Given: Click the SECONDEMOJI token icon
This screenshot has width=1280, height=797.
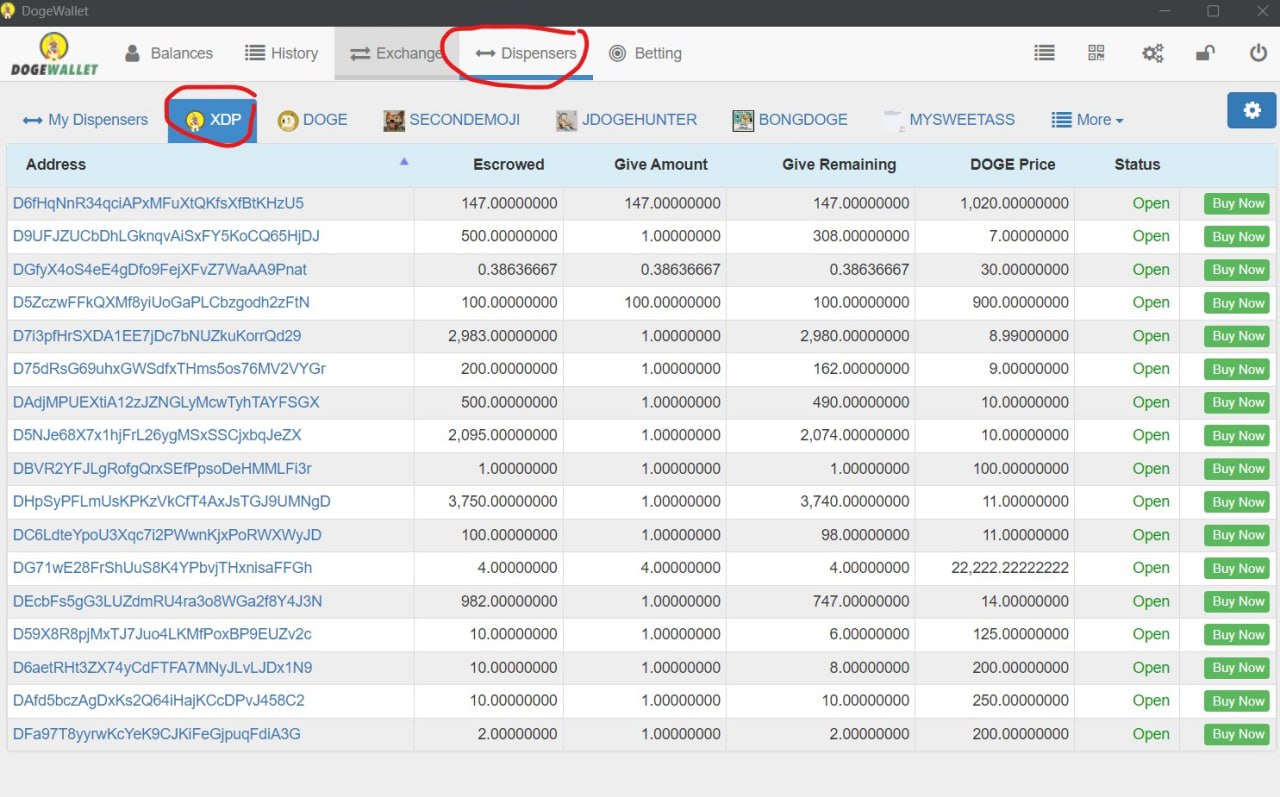Looking at the screenshot, I should tap(394, 120).
